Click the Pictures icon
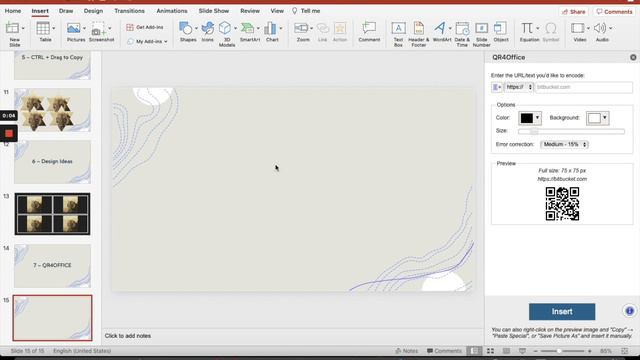 coord(74,28)
